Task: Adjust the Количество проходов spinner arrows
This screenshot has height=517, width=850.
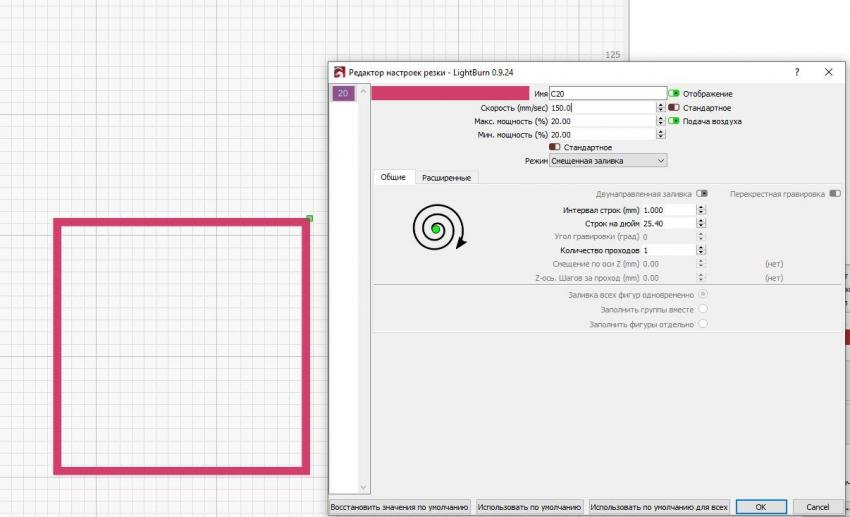Action: tap(700, 250)
